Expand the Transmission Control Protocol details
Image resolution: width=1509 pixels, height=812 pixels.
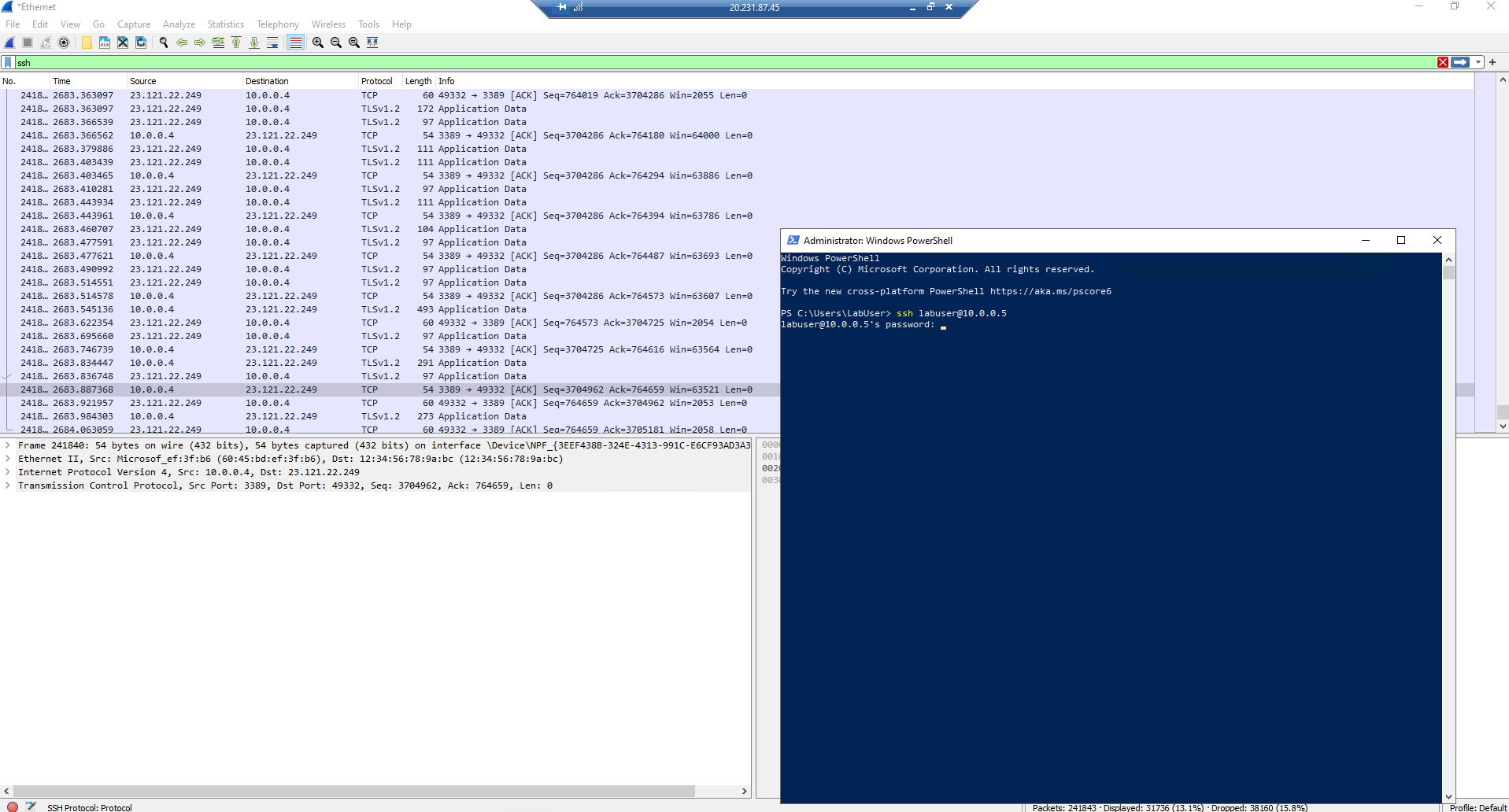point(8,485)
